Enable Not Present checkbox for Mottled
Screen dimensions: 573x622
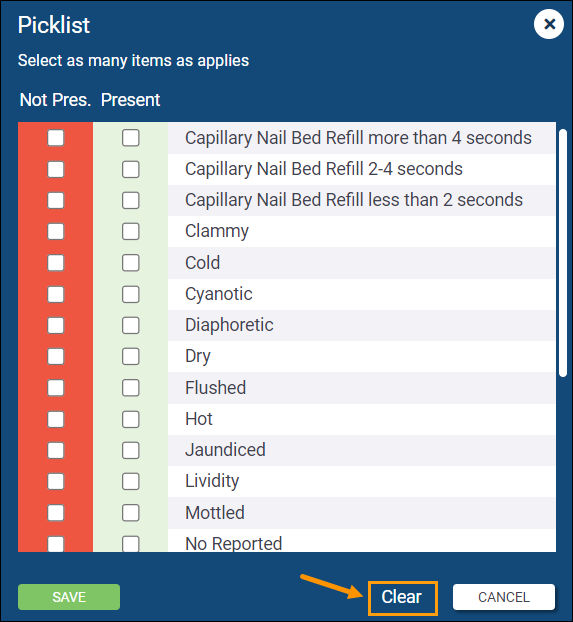tap(56, 513)
